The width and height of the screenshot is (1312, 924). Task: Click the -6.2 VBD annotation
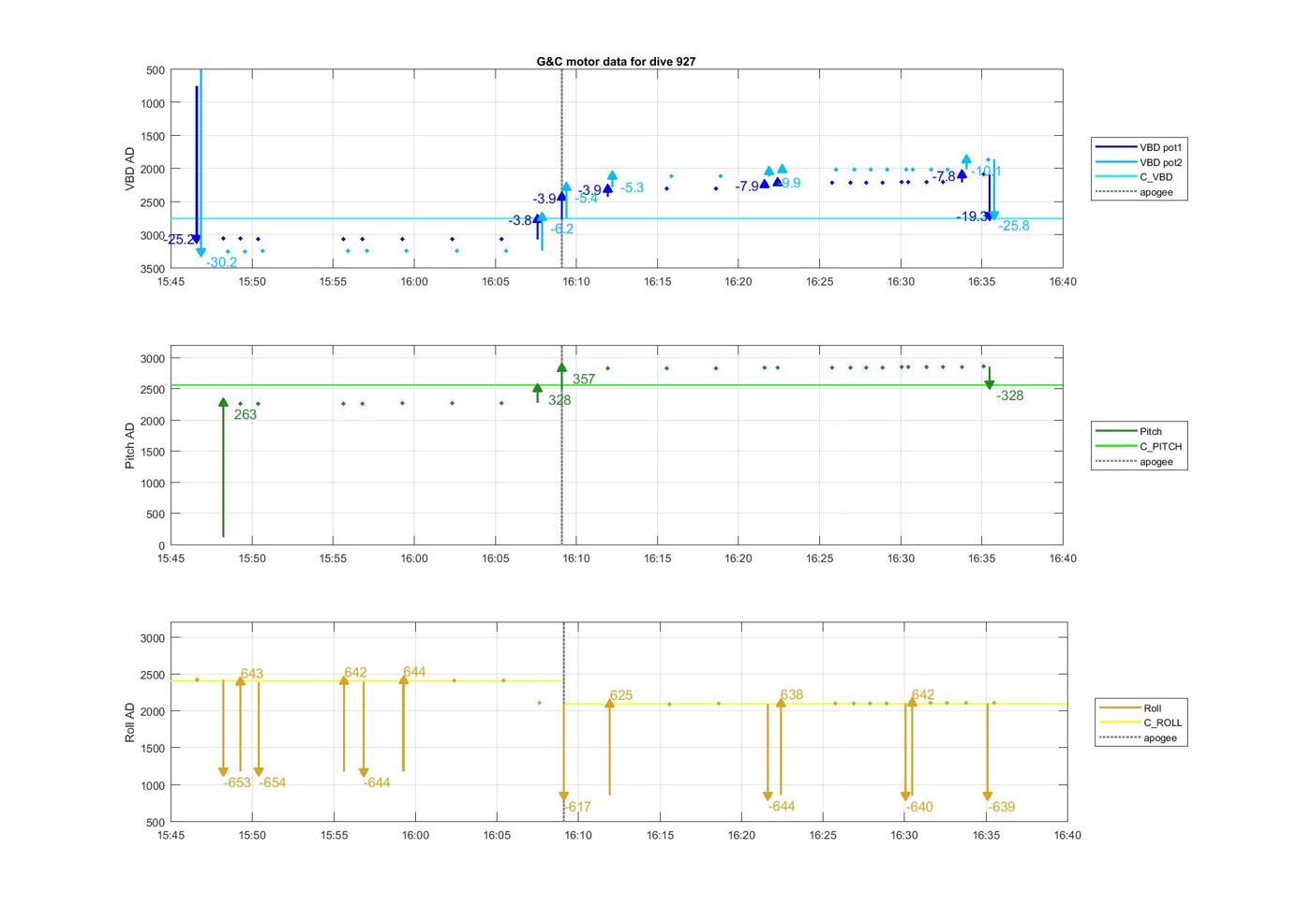click(562, 229)
